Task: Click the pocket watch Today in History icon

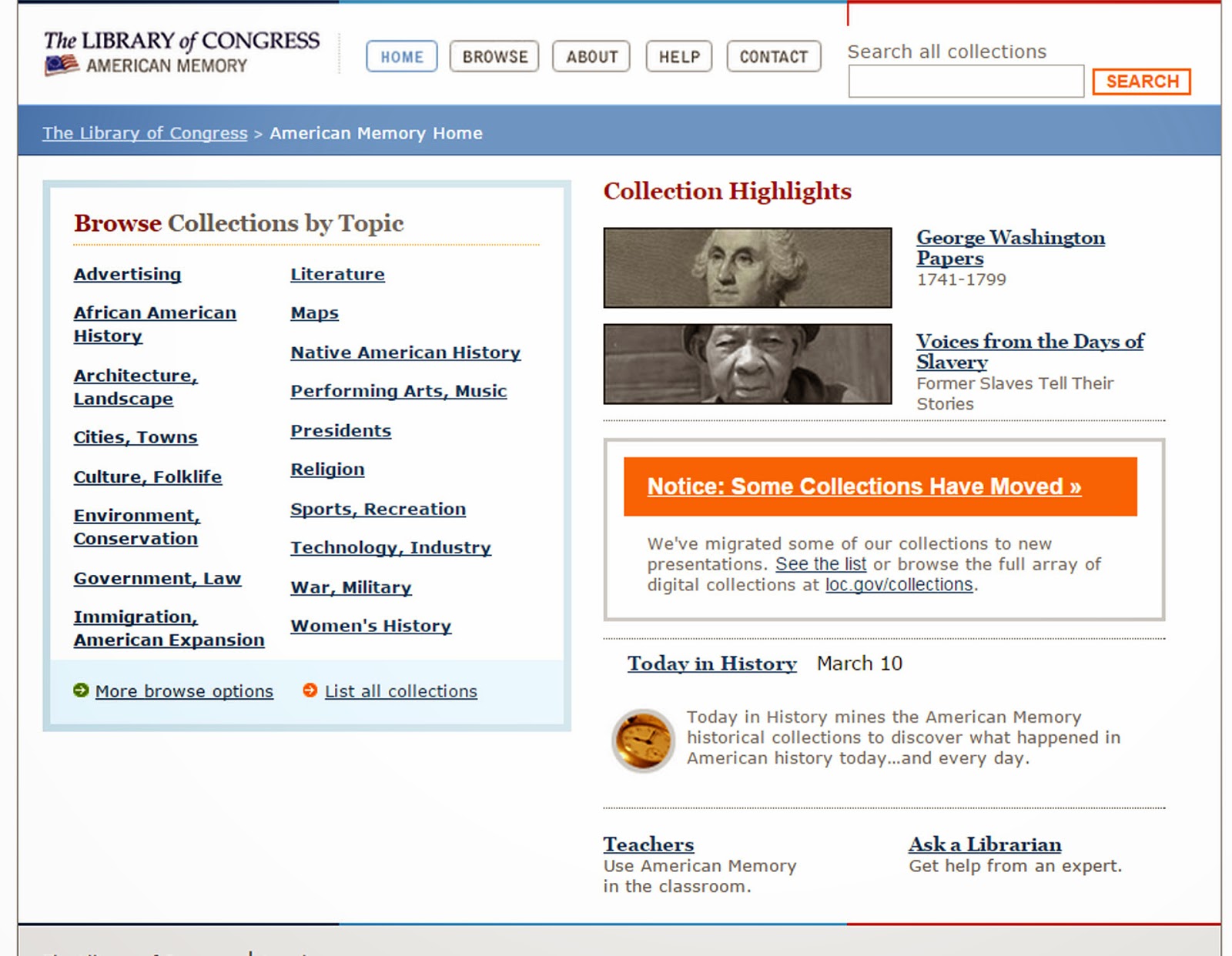Action: 643,740
